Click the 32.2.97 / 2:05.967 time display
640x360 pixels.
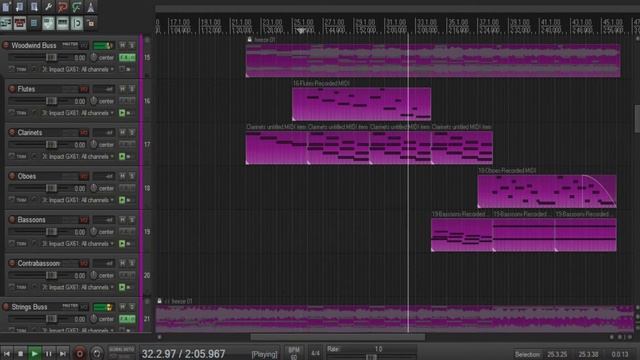[183, 353]
